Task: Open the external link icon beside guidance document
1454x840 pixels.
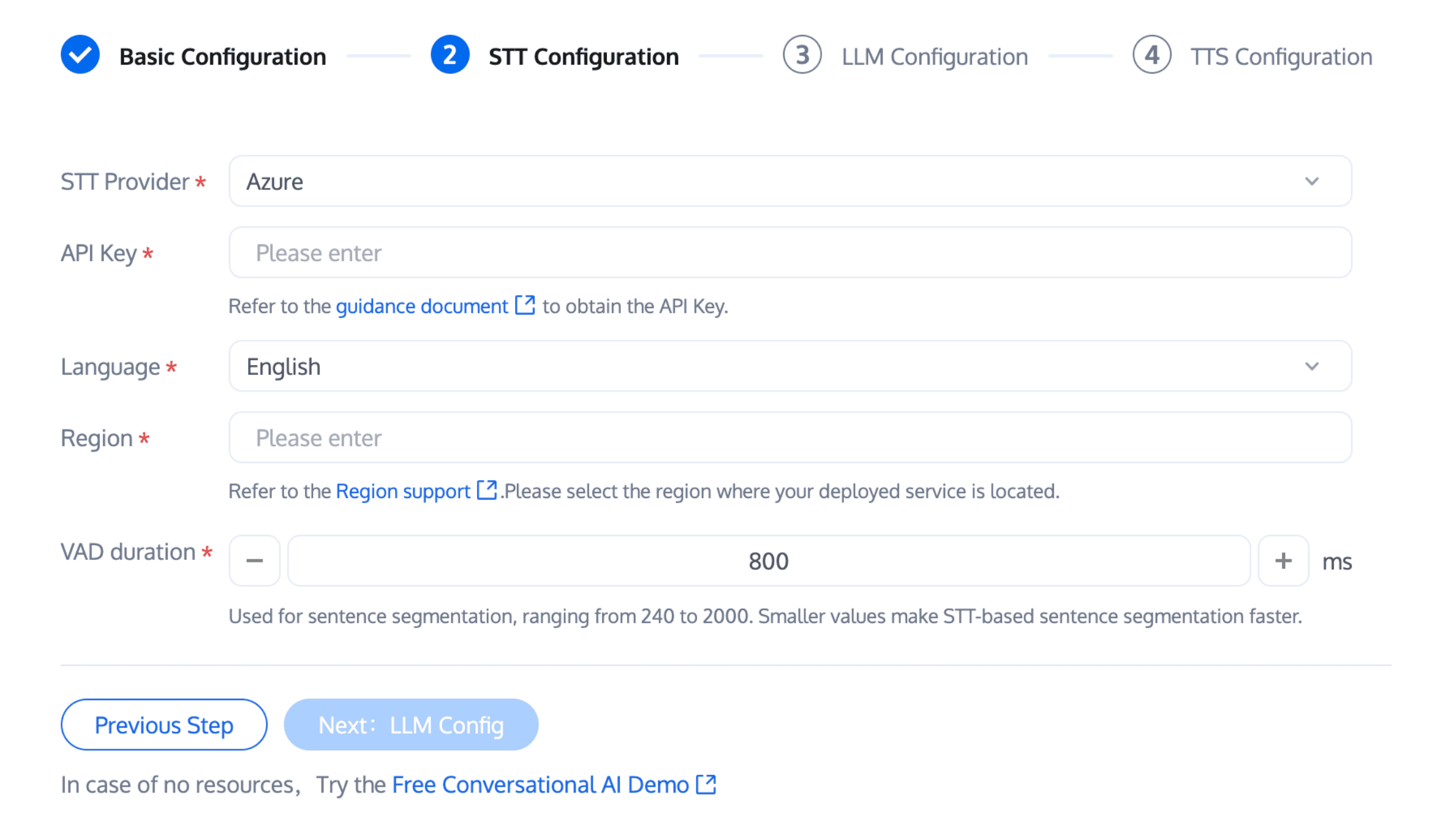Action: coord(525,305)
